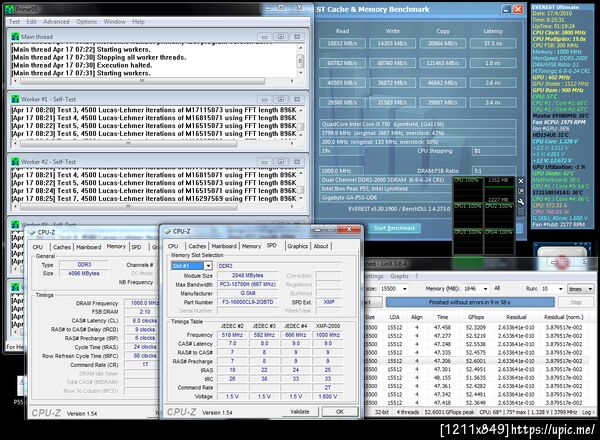600x440 pixels.
Task: Restore the Worker #1 Self-Test window
Action: [x=280, y=99]
